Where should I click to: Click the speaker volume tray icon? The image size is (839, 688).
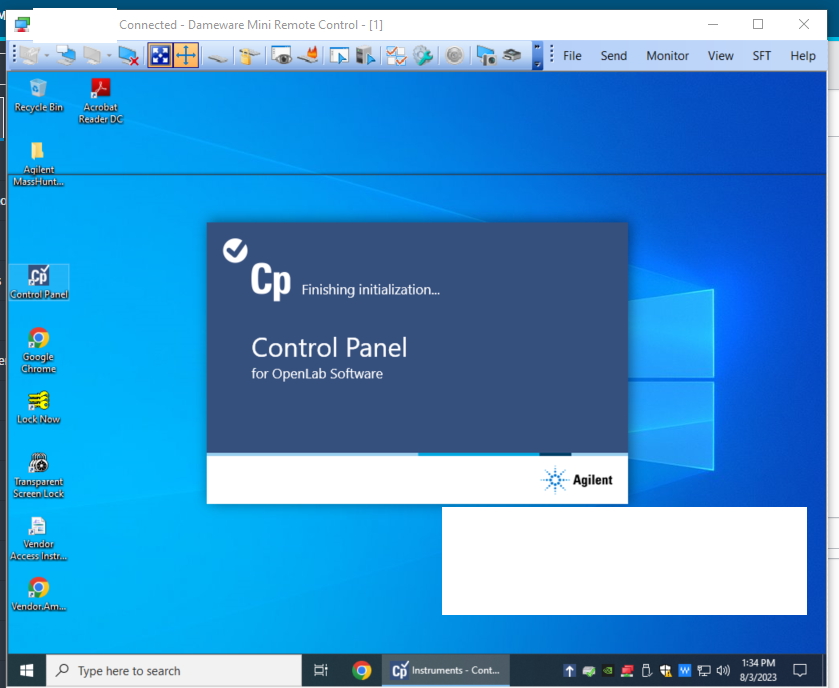[723, 670]
